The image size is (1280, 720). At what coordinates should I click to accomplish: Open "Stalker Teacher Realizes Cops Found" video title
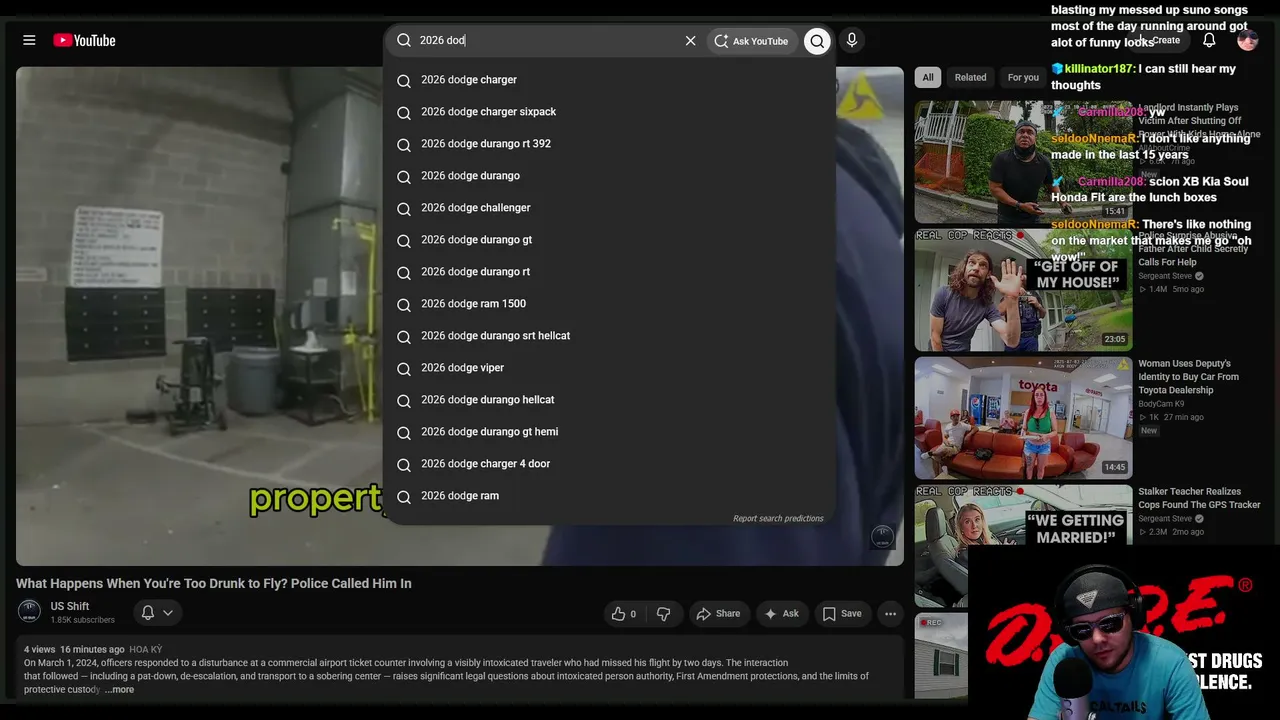[x=1199, y=498]
